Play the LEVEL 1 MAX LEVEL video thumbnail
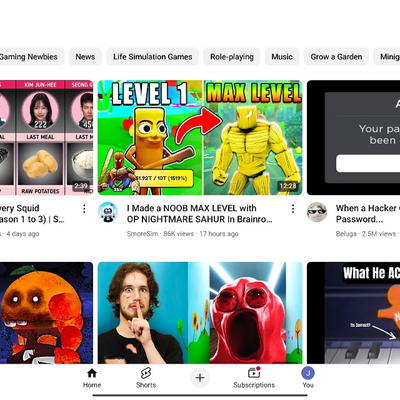 point(200,137)
